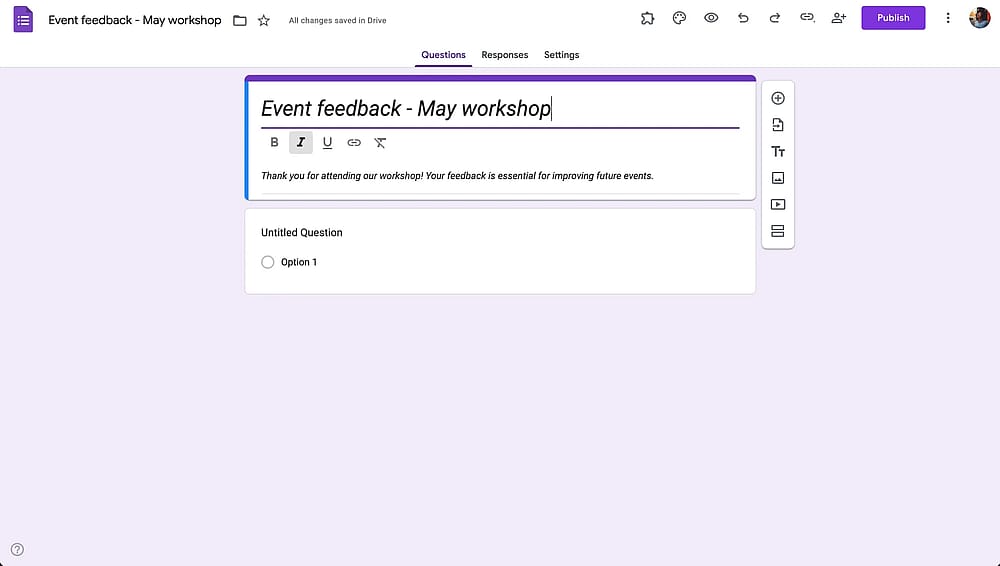1000x566 pixels.
Task: Switch to the Questions tab
Action: (x=443, y=55)
